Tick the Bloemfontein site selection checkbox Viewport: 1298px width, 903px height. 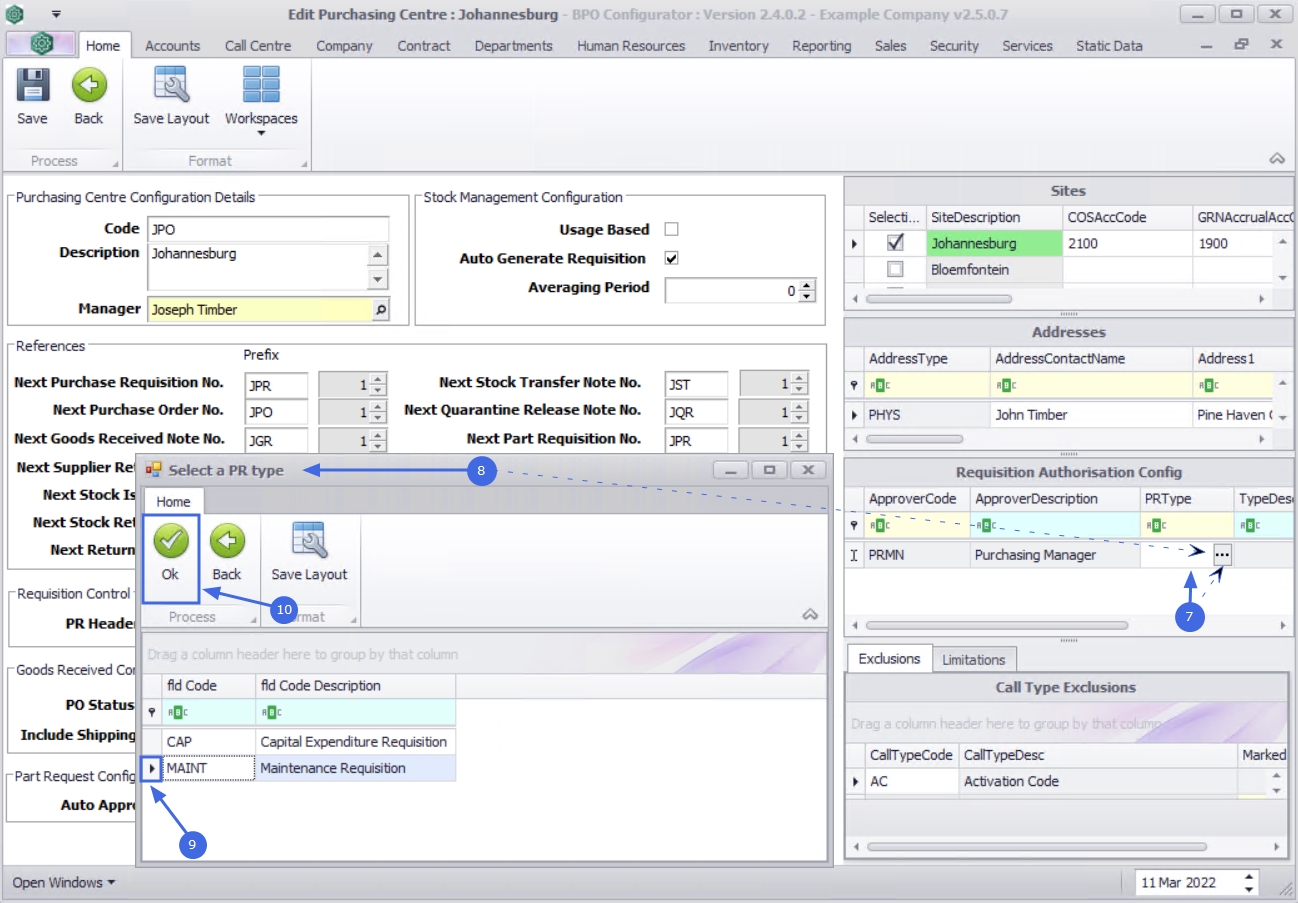point(895,269)
